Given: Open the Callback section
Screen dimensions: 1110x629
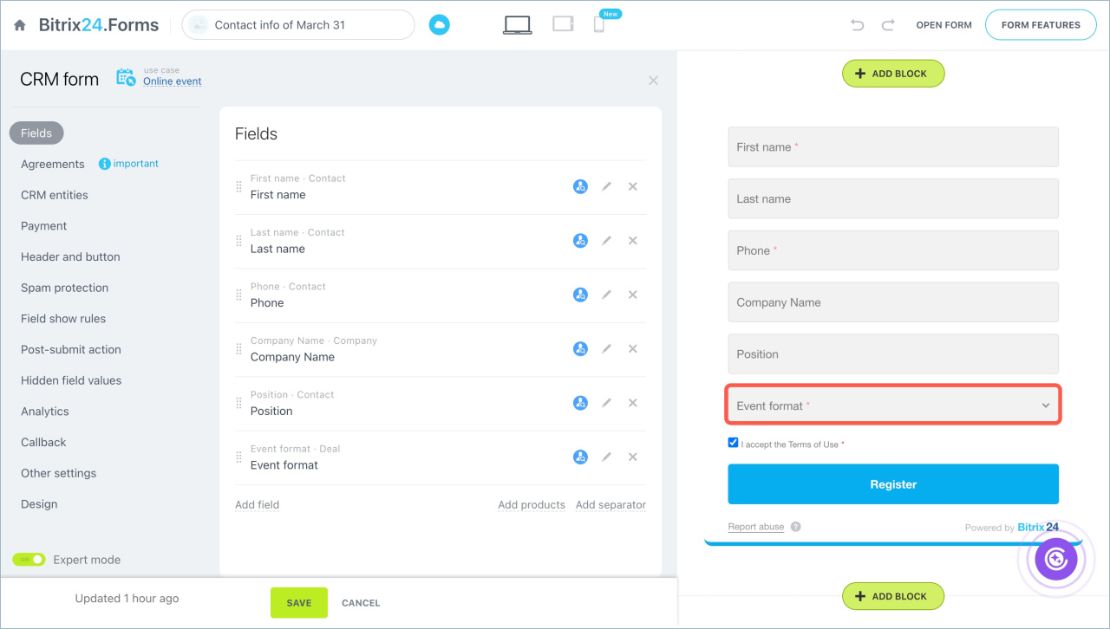Looking at the screenshot, I should (43, 442).
